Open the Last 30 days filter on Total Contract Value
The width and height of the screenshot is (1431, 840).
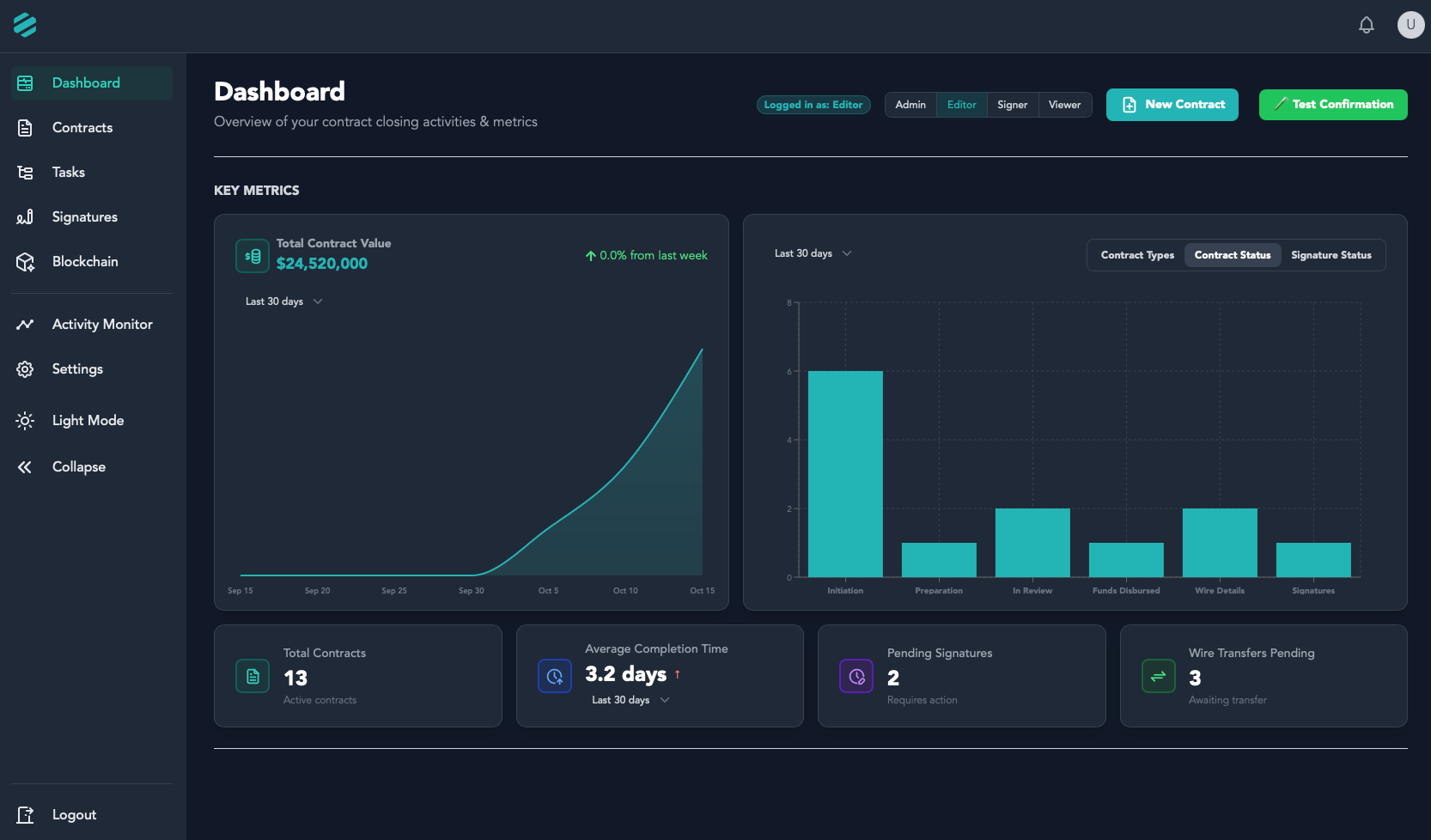tap(283, 301)
